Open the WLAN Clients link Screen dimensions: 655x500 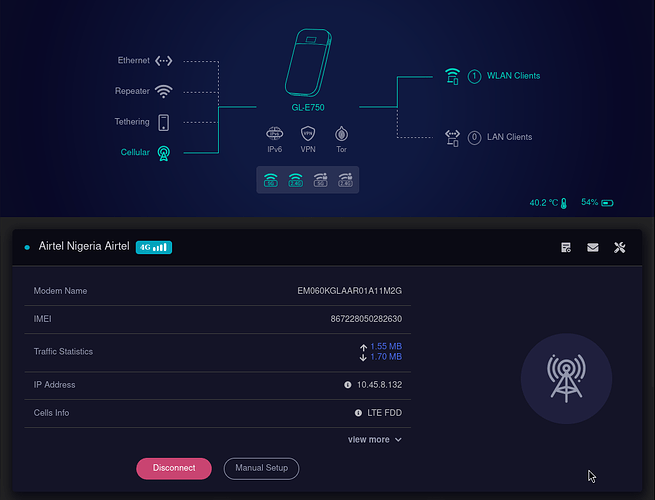coord(513,76)
